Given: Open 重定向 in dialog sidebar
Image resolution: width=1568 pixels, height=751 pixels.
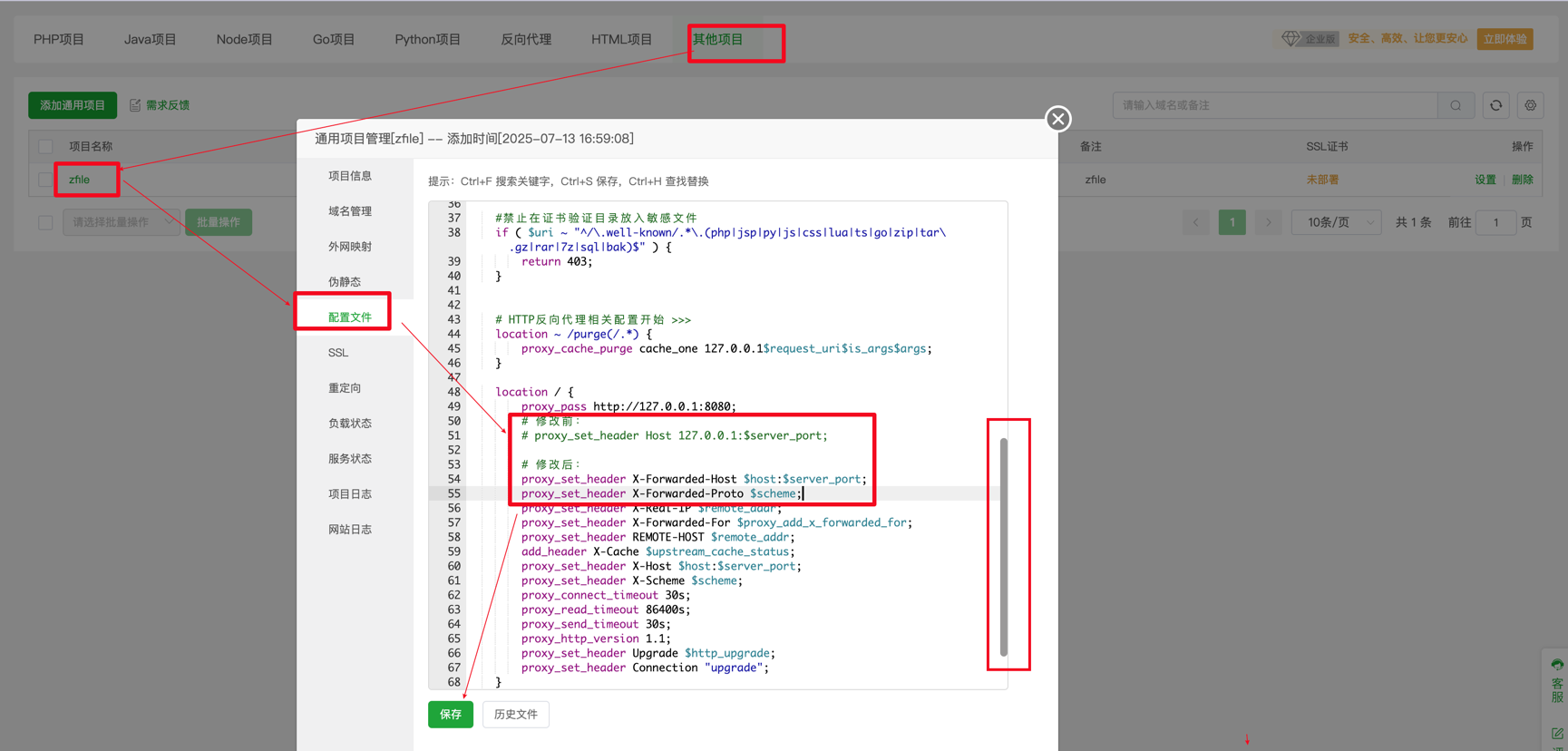Looking at the screenshot, I should pyautogui.click(x=345, y=388).
